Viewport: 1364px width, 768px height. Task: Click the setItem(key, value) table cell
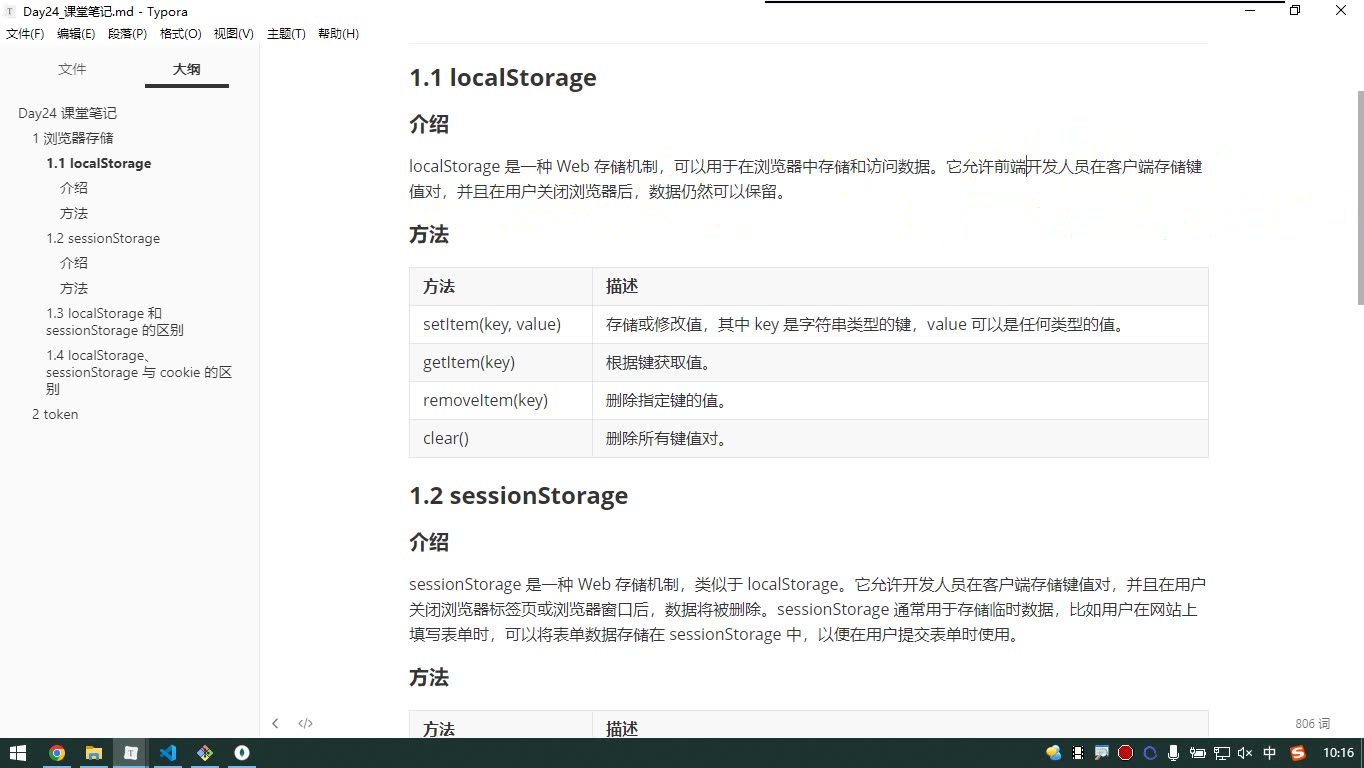[501, 324]
